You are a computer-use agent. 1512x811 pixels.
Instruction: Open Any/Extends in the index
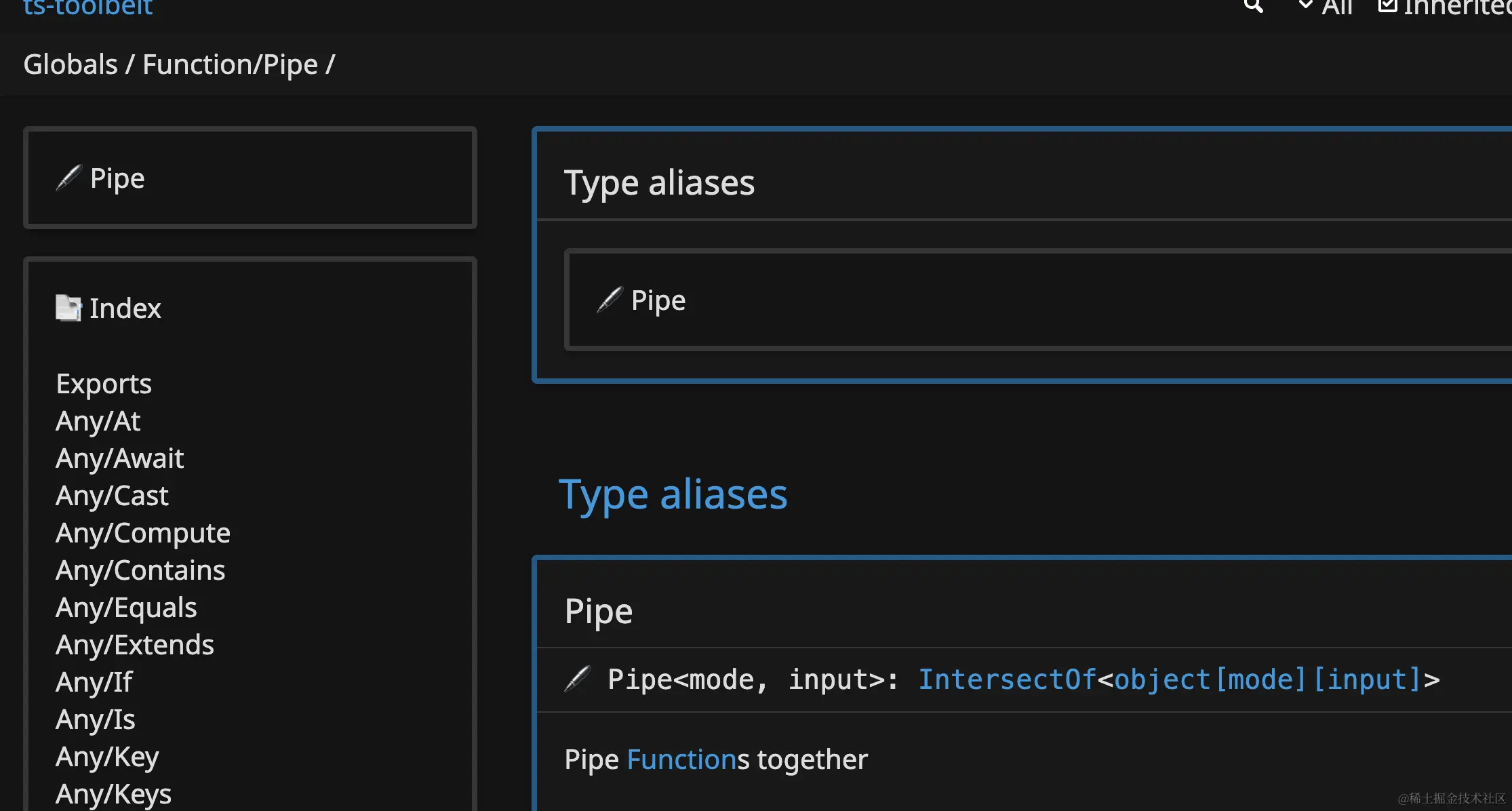(x=135, y=645)
